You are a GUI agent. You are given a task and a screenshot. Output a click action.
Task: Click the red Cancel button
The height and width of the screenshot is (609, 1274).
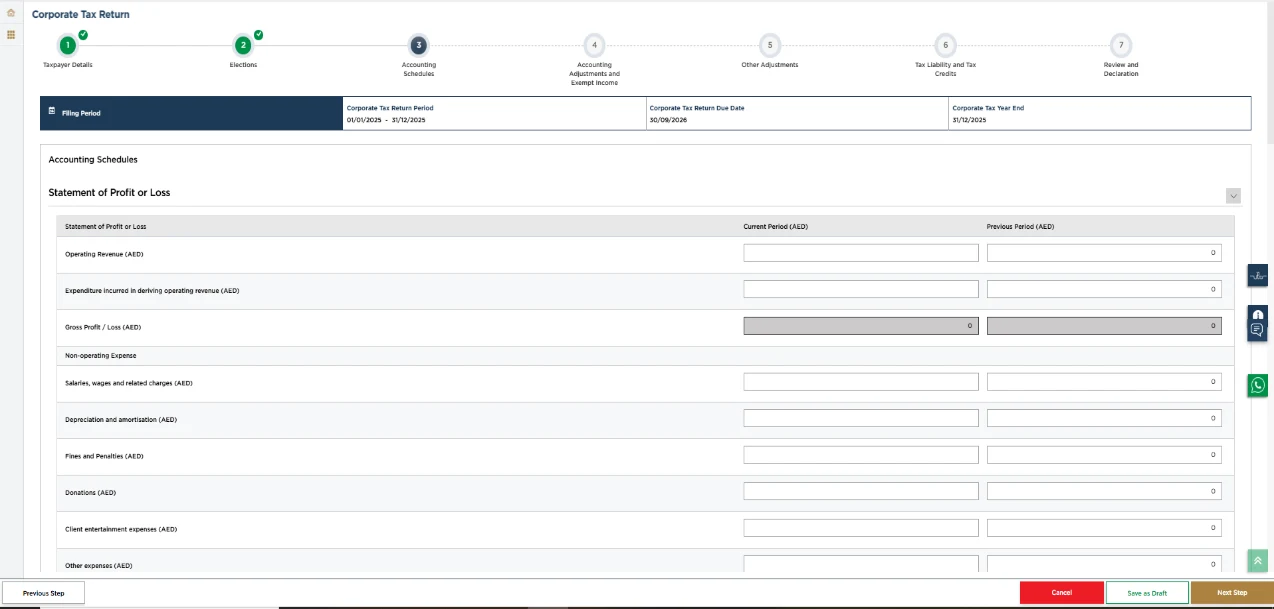[x=1062, y=593]
